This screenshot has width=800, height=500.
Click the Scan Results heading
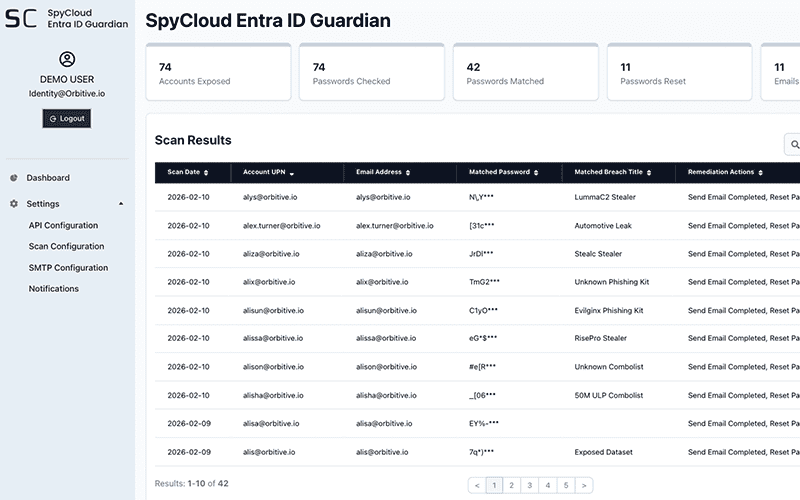[193, 140]
